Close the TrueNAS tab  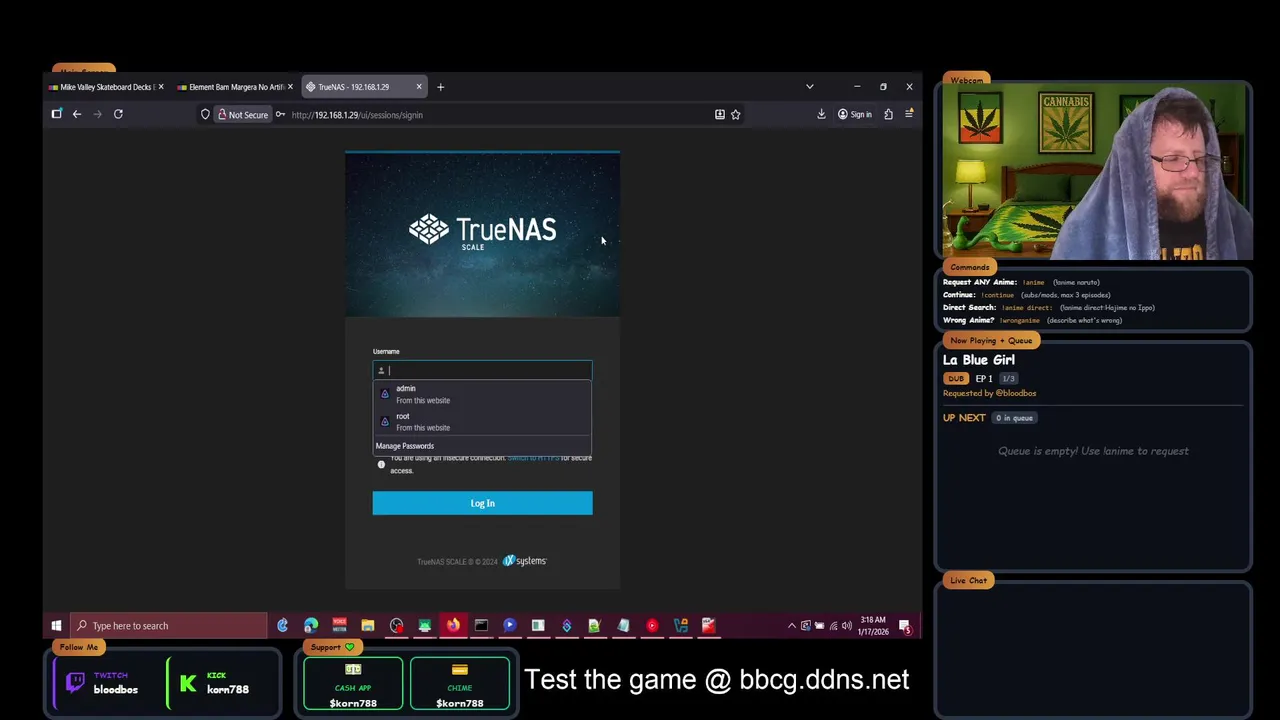[419, 87]
